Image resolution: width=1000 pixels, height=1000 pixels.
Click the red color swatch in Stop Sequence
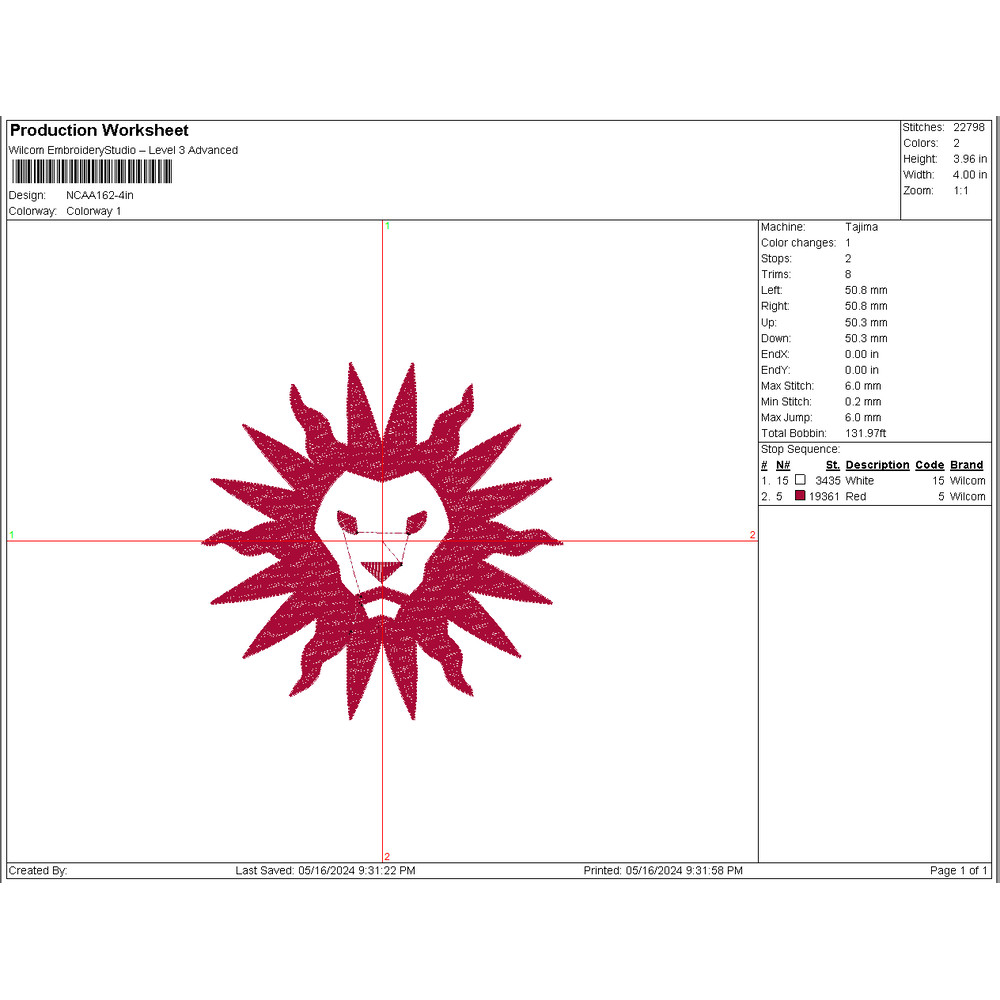800,496
